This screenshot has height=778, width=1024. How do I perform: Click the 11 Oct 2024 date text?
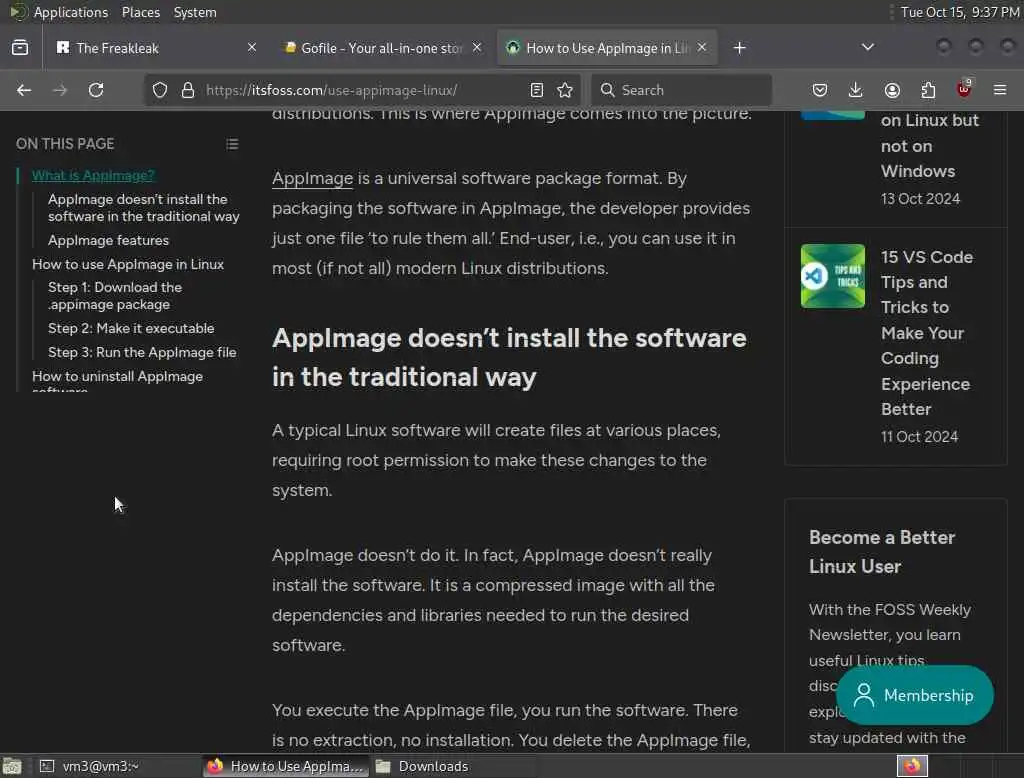[920, 436]
